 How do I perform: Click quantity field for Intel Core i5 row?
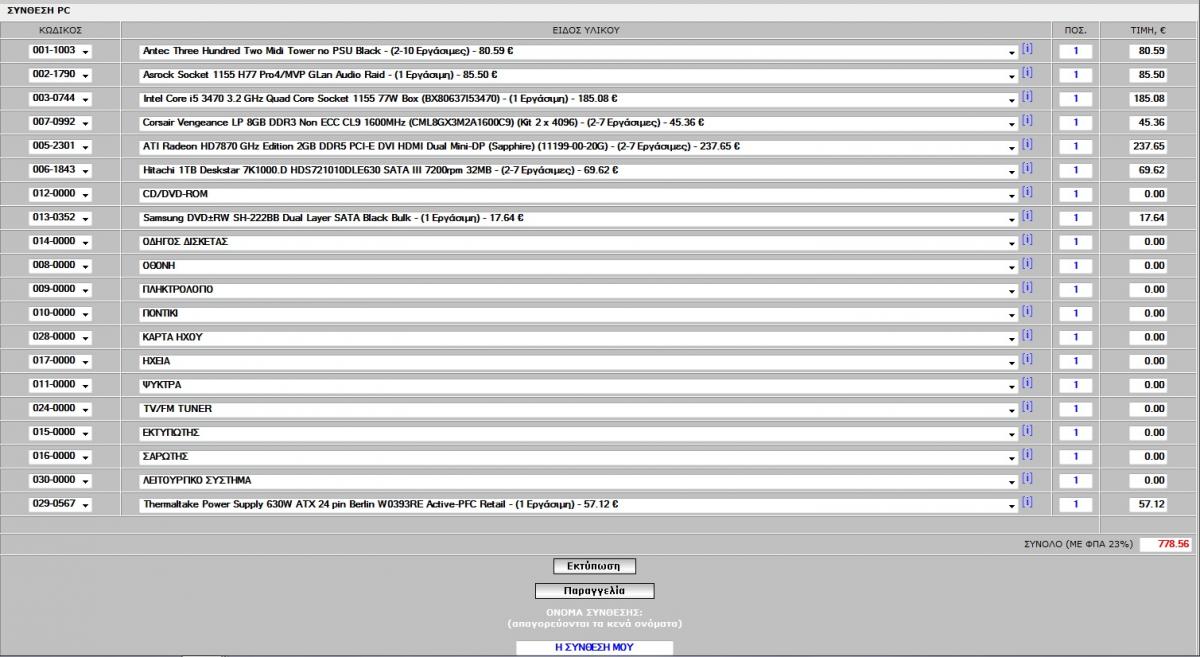[x=1076, y=99]
